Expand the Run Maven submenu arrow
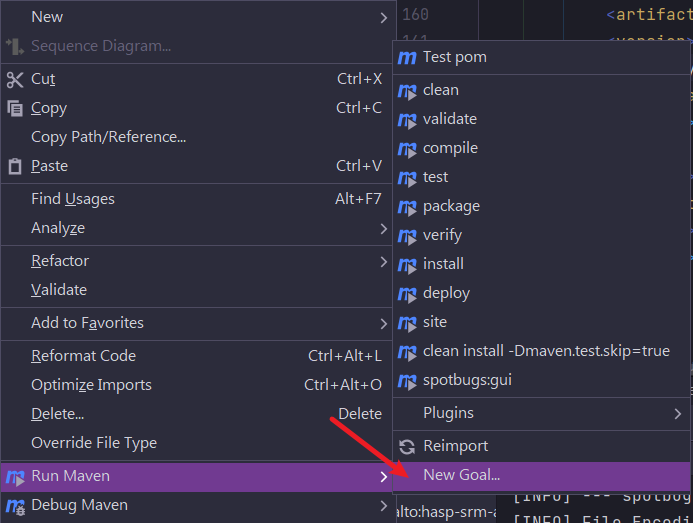The image size is (693, 523). point(384,477)
